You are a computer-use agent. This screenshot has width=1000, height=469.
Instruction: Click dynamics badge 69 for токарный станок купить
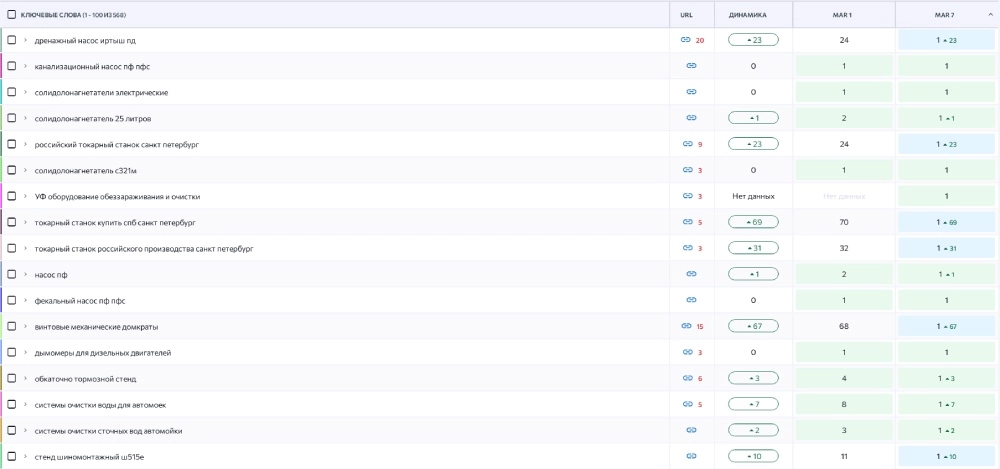(x=753, y=222)
